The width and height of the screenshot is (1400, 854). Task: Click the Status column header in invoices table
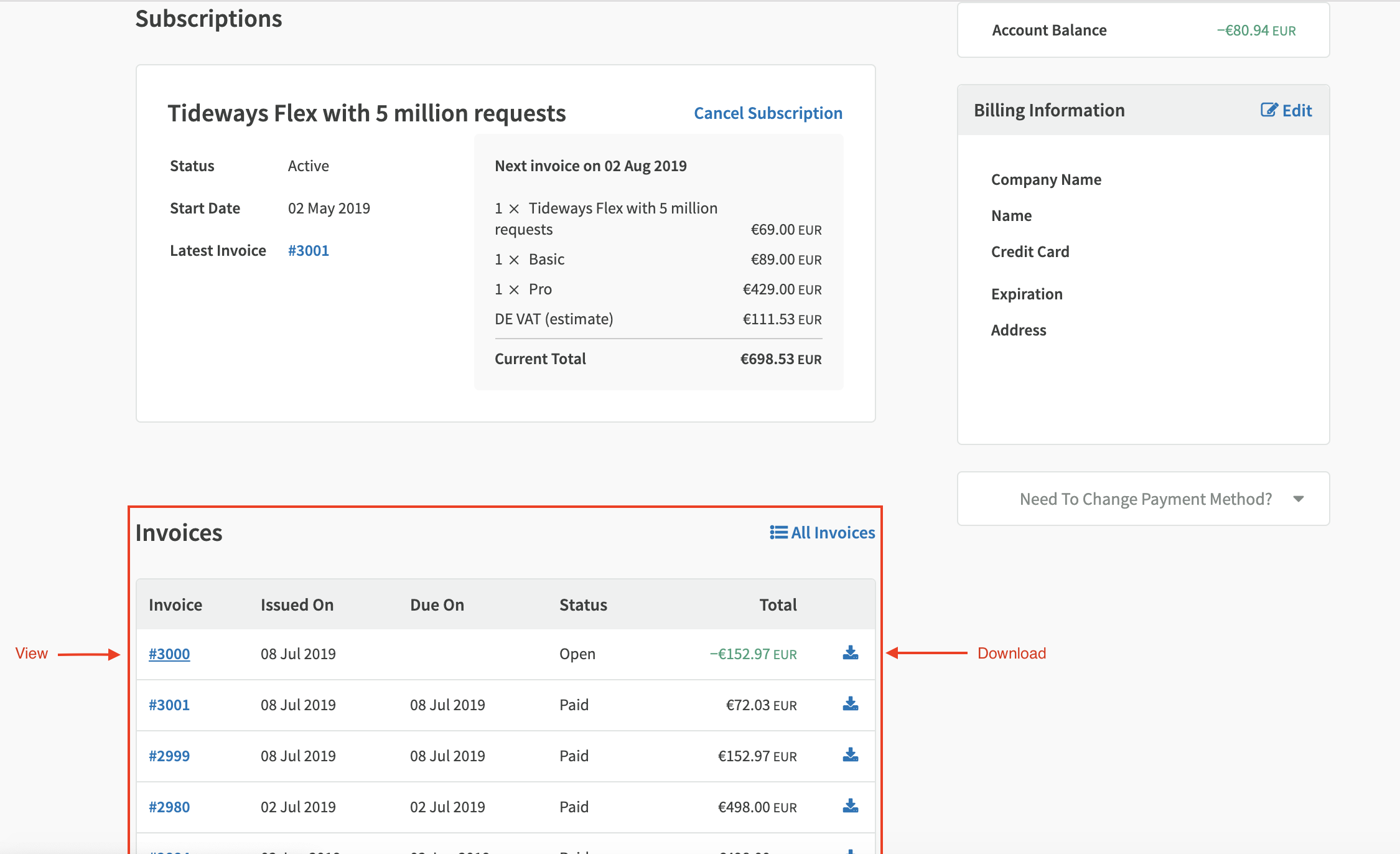[584, 604]
